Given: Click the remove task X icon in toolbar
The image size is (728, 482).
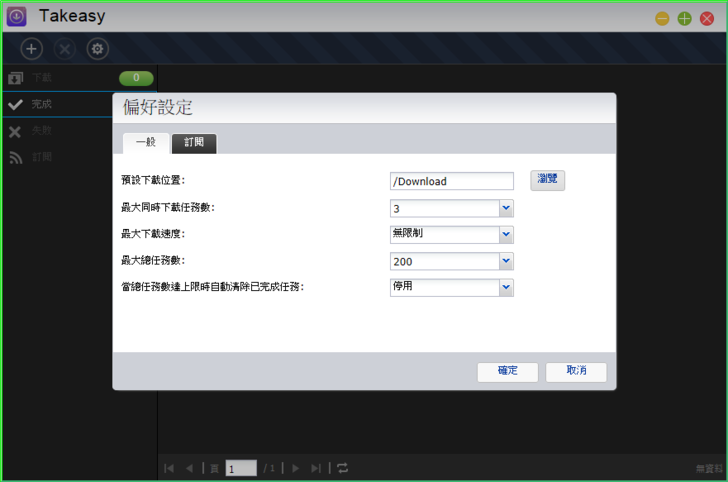Looking at the screenshot, I should coord(65,49).
